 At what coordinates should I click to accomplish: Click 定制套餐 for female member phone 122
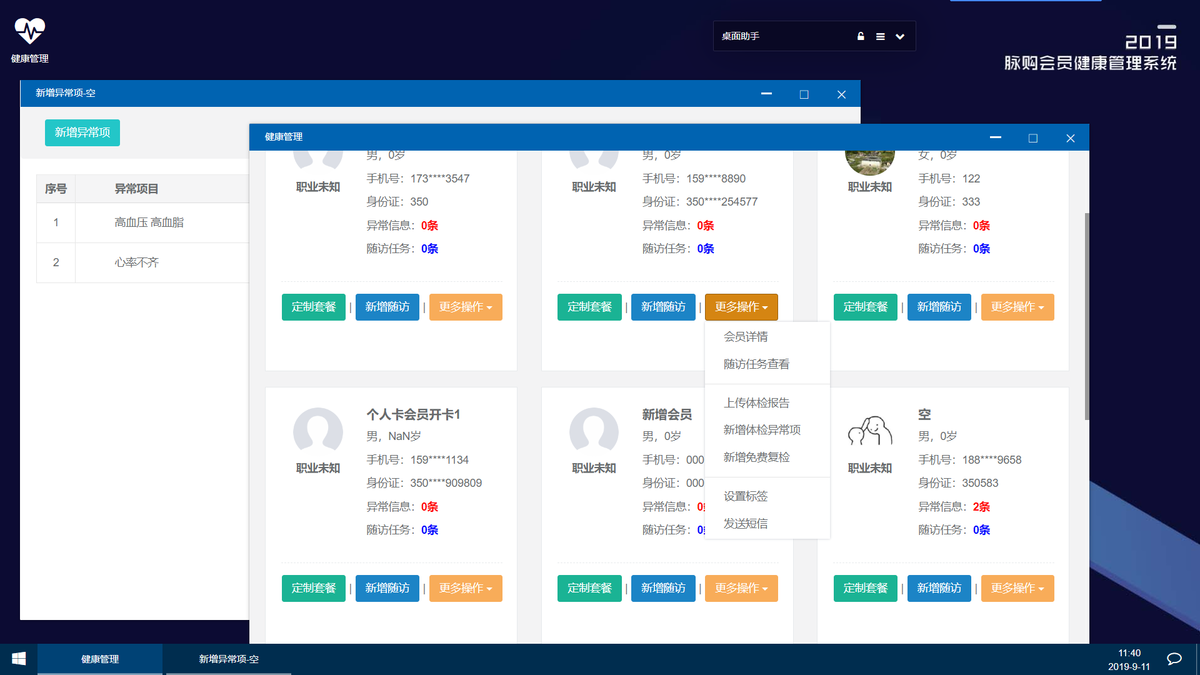pyautogui.click(x=866, y=307)
